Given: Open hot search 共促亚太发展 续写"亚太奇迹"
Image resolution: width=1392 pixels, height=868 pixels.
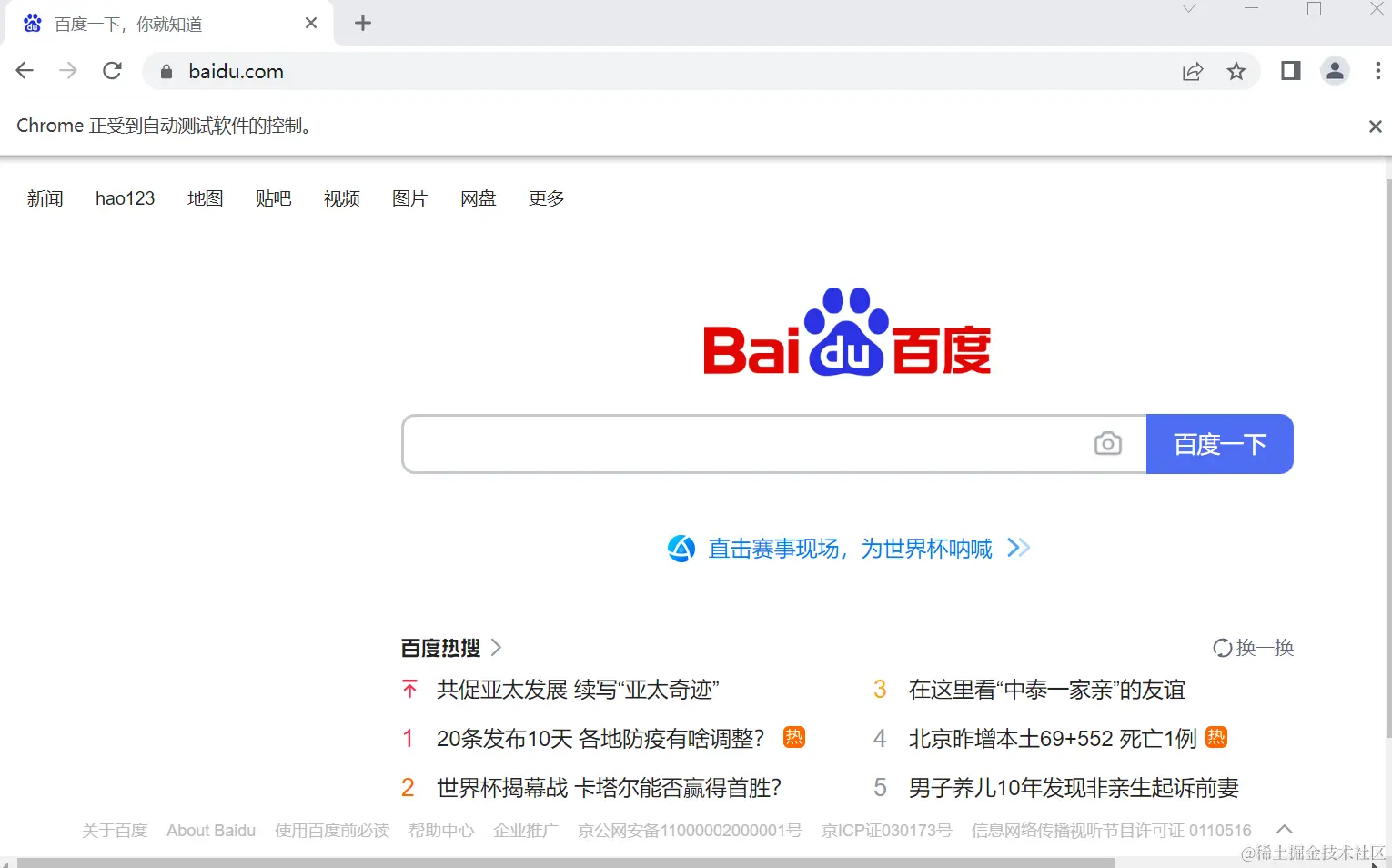Looking at the screenshot, I should point(578,690).
